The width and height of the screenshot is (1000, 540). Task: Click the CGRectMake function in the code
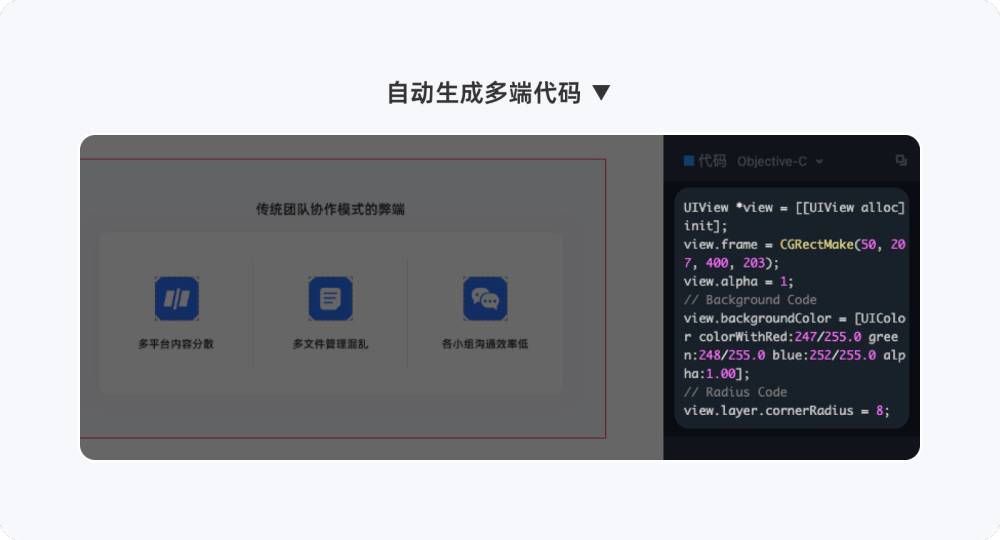point(816,244)
